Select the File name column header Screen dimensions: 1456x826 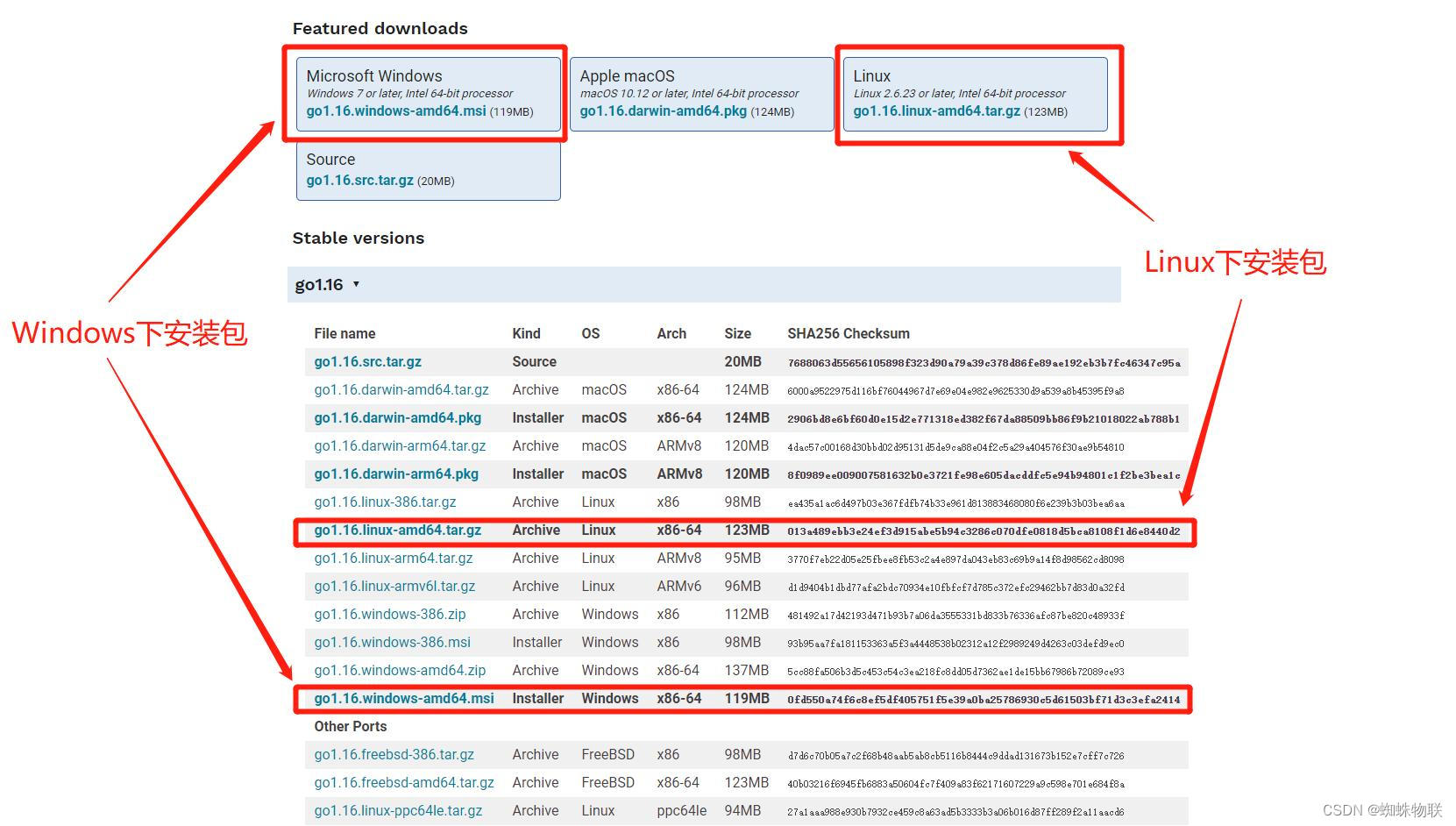tap(344, 333)
